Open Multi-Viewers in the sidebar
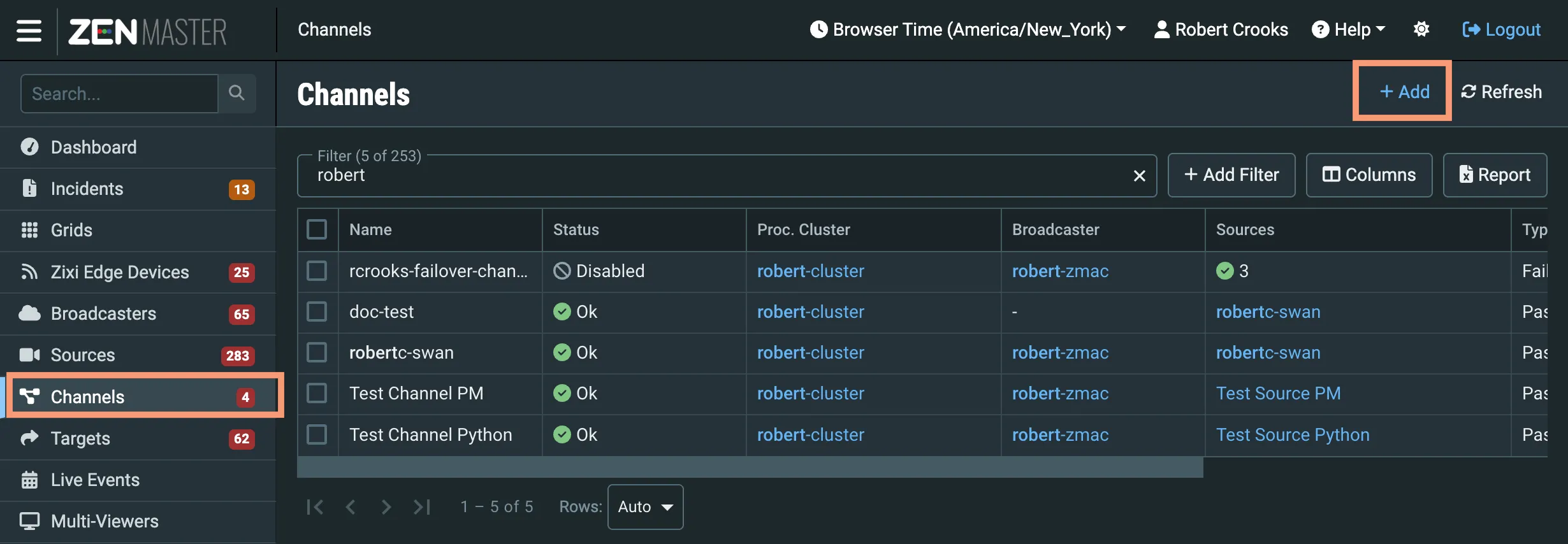This screenshot has height=544, width=1568. 138,522
